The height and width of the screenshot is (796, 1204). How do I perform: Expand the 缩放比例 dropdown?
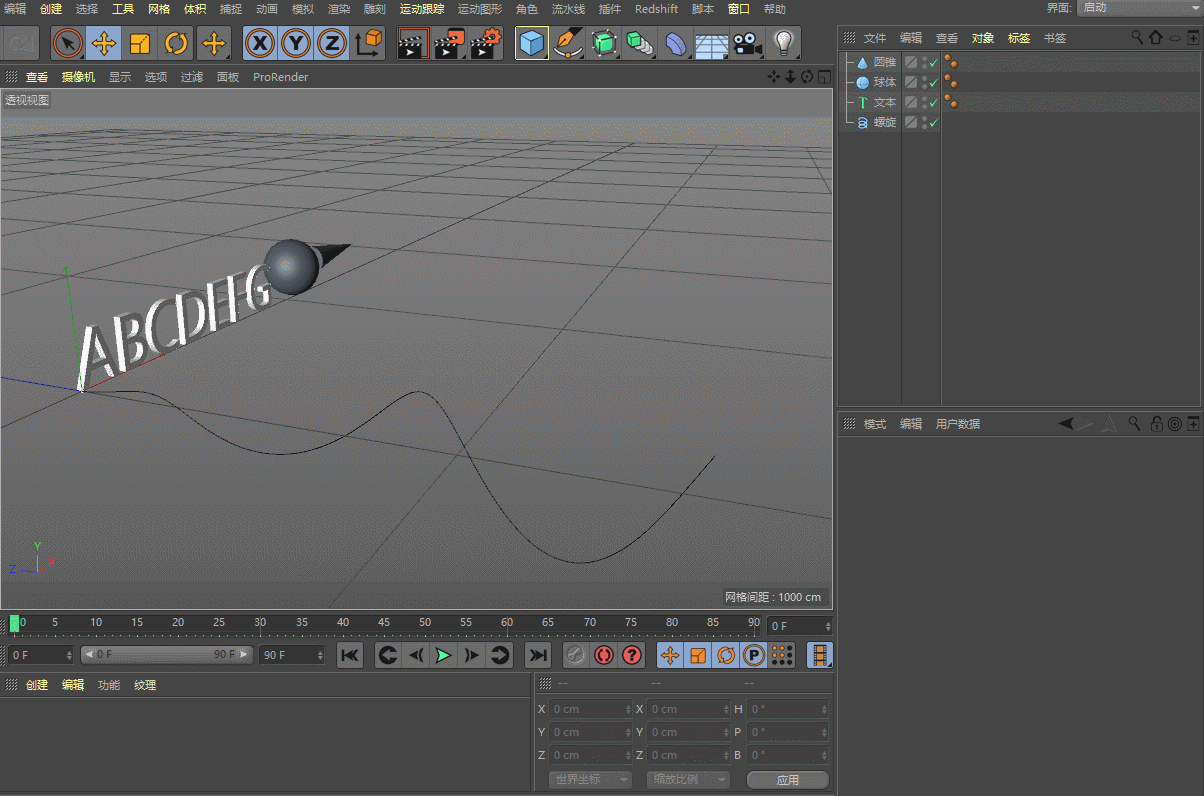[x=688, y=779]
